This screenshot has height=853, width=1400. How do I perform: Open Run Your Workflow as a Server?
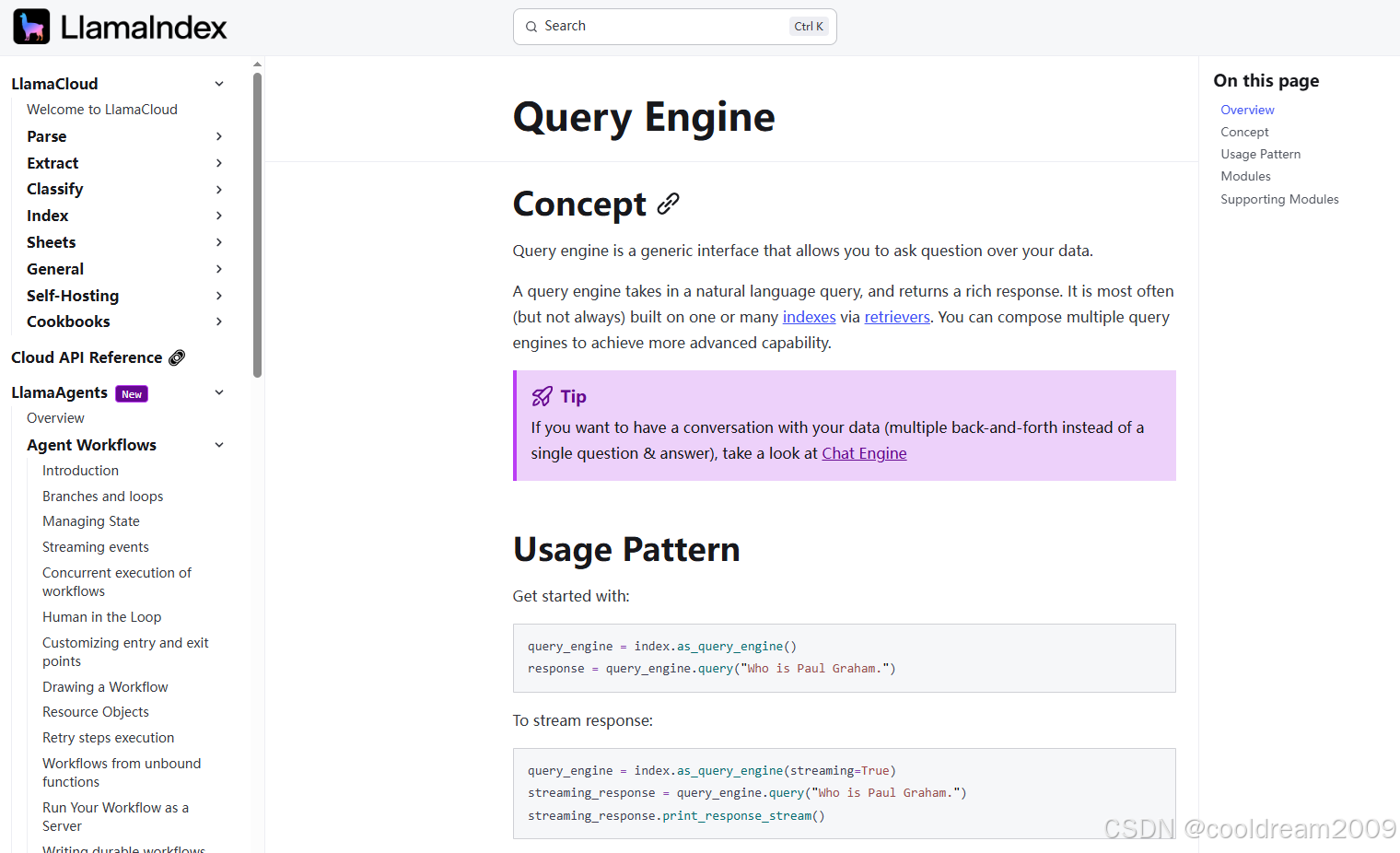point(115,817)
